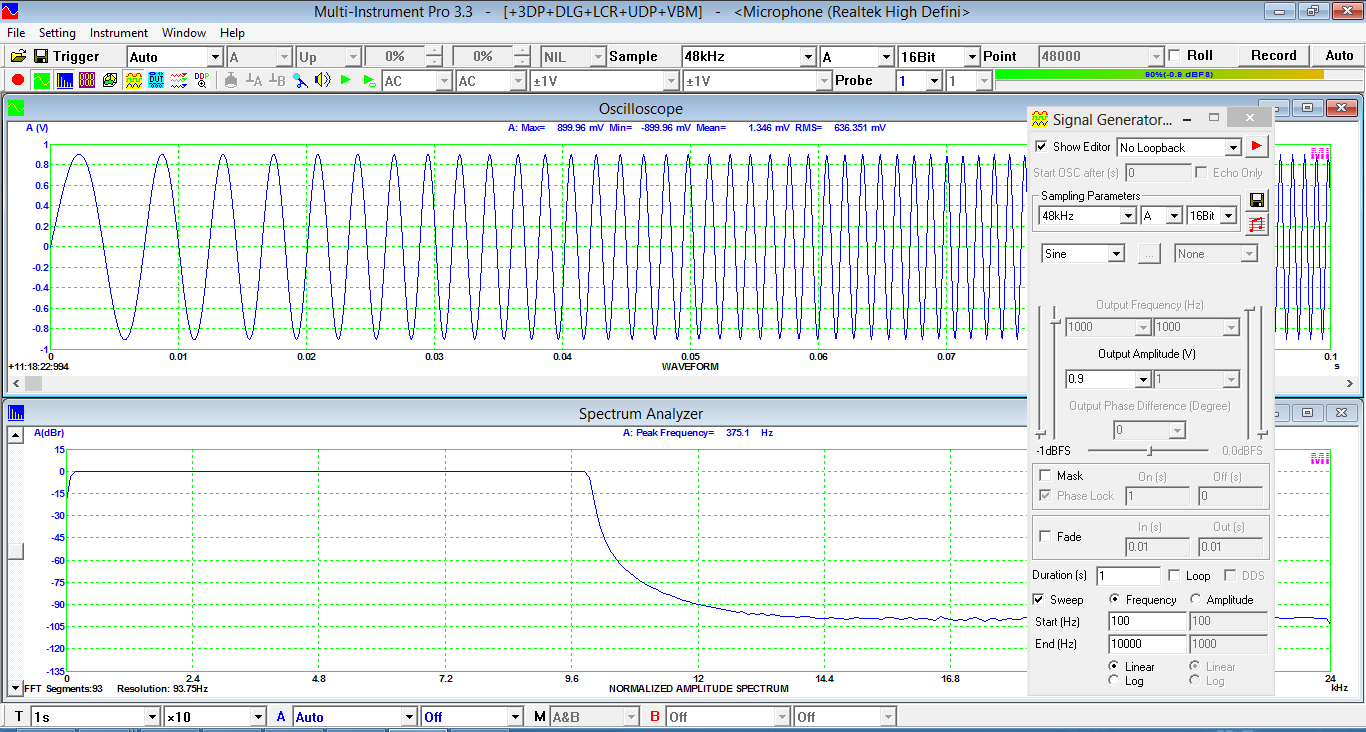Screen dimensions: 1366x732
Task: Enable the Mask checkbox
Action: tap(1046, 476)
